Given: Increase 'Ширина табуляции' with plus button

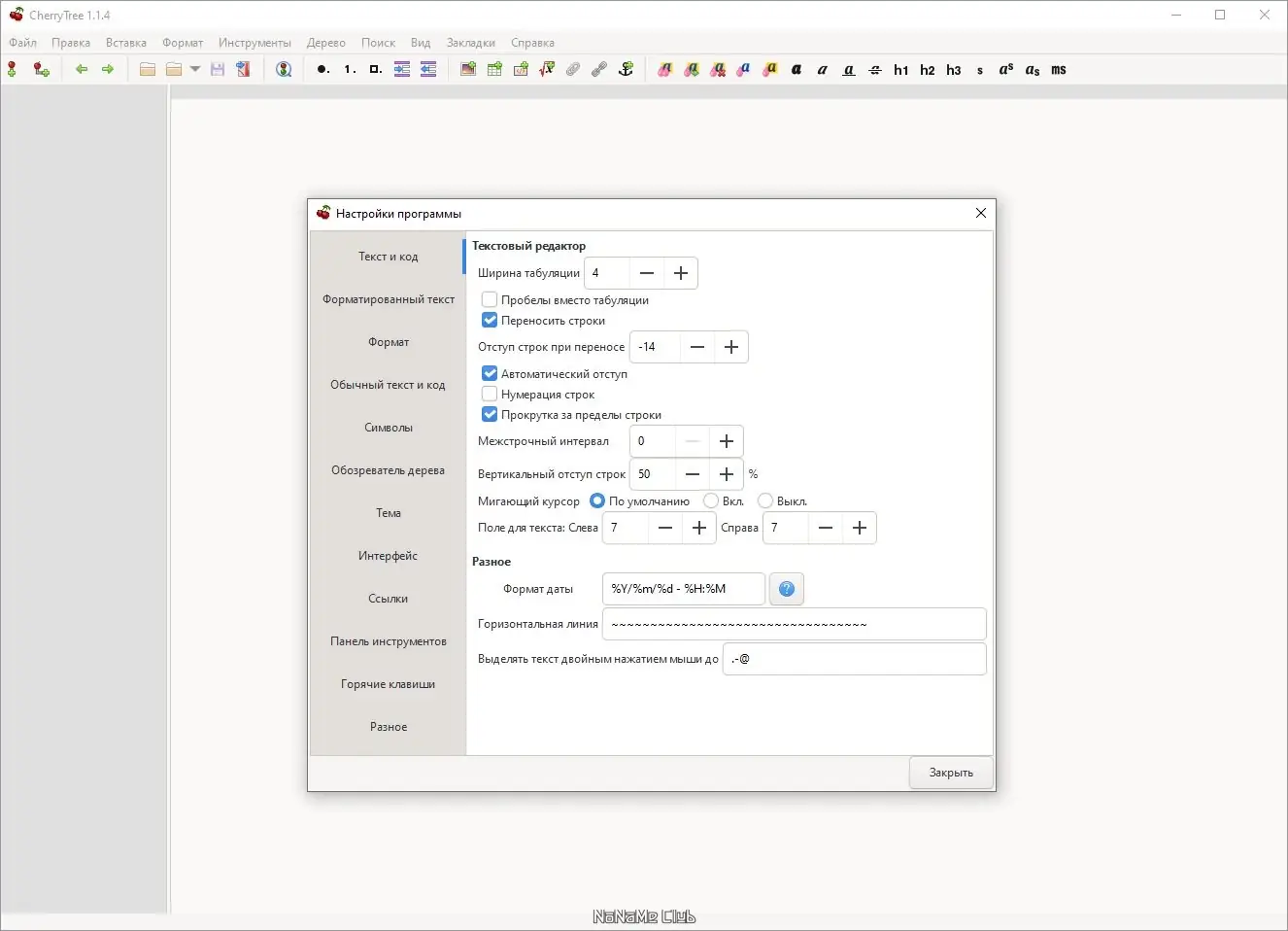Looking at the screenshot, I should [x=681, y=273].
